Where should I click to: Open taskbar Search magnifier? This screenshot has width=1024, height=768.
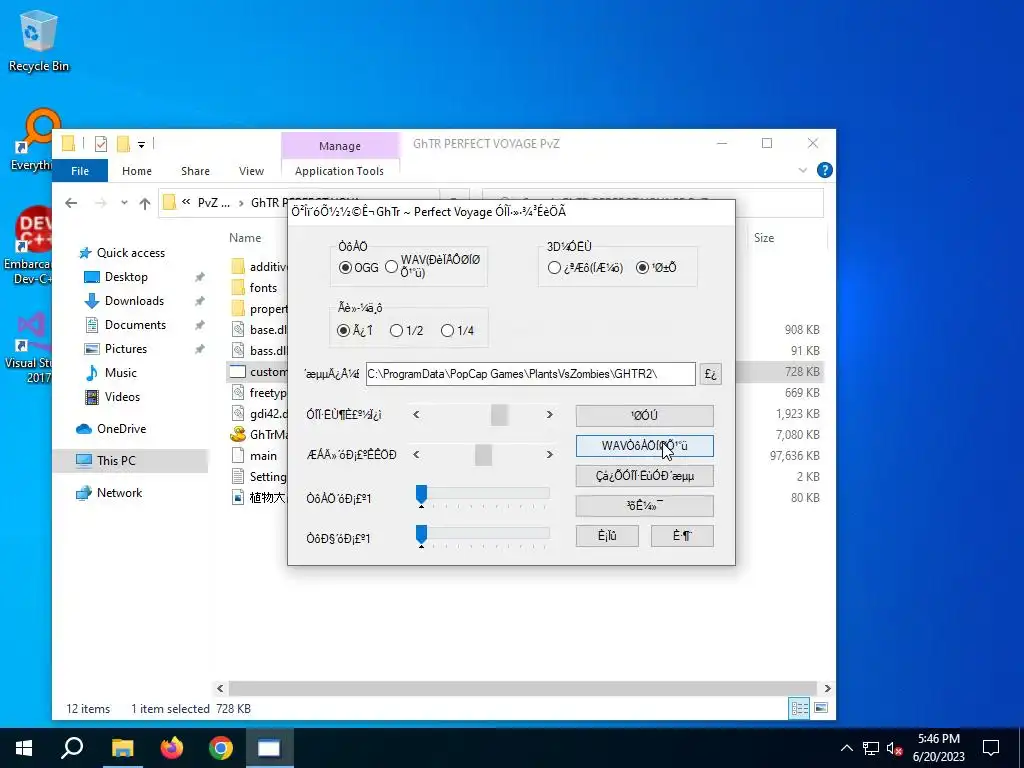pos(72,748)
